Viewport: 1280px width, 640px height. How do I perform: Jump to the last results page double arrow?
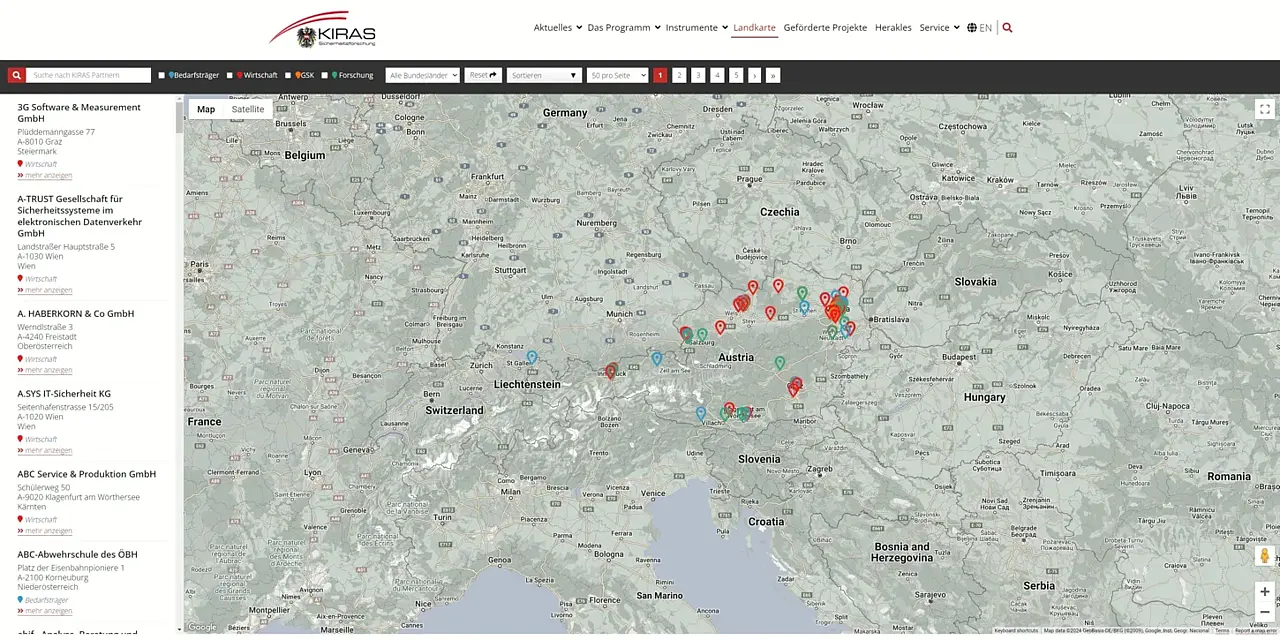click(772, 75)
